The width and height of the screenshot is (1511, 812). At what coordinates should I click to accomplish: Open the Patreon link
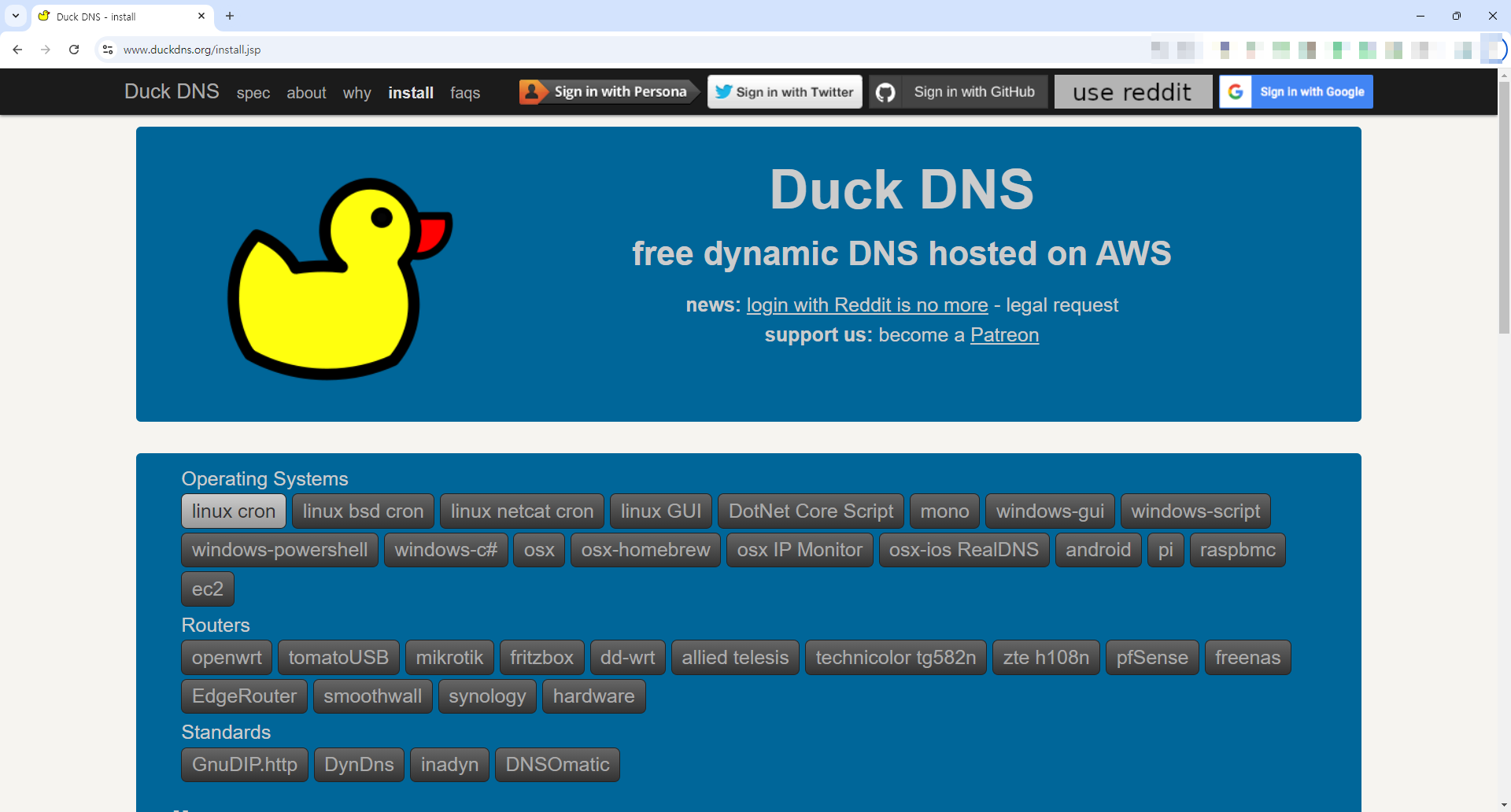[1004, 335]
